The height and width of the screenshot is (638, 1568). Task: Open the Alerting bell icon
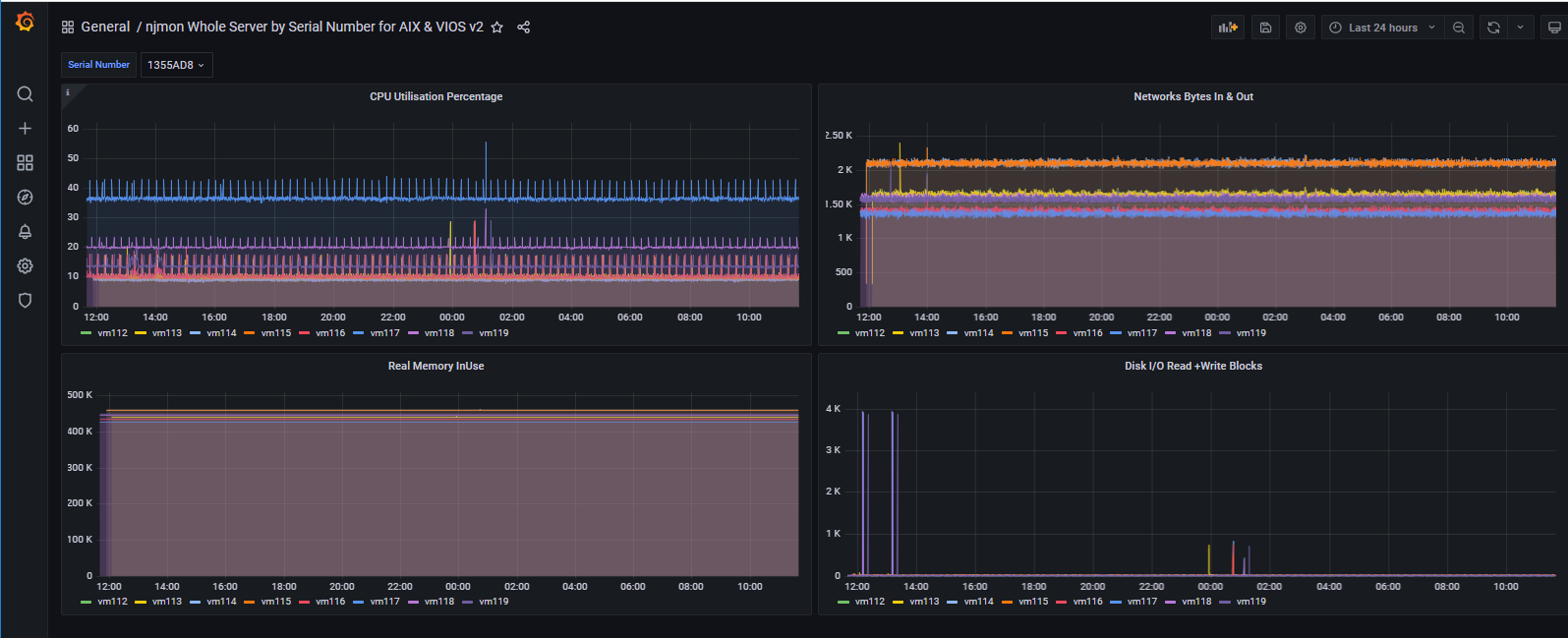pos(26,232)
